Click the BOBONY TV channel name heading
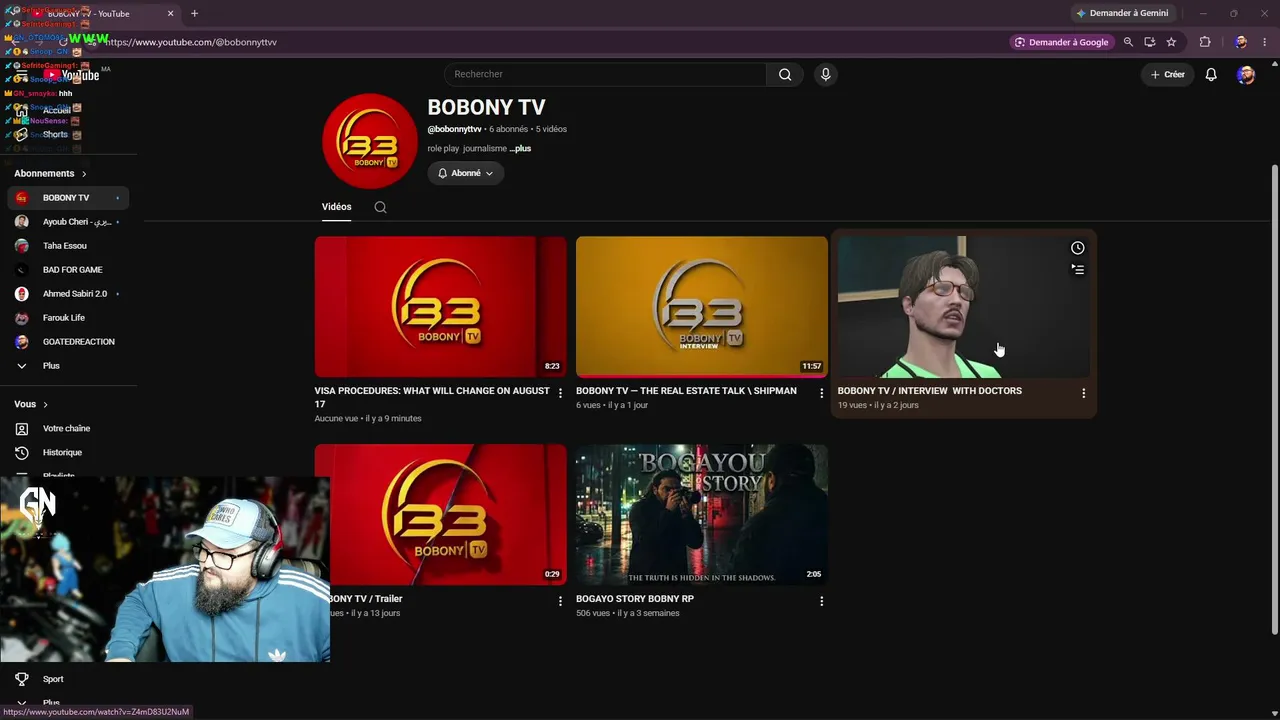The width and height of the screenshot is (1280, 720). (x=486, y=108)
